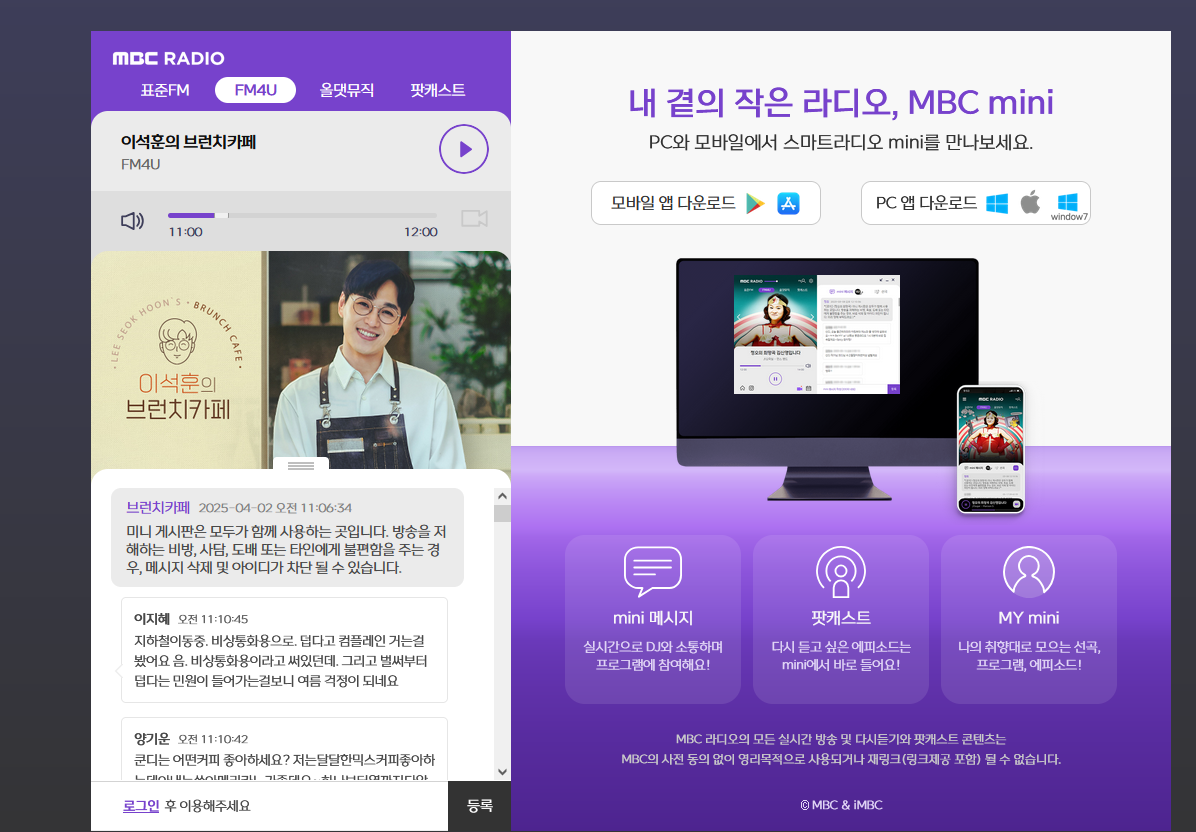Click the message board scrollbar thumb

click(502, 513)
